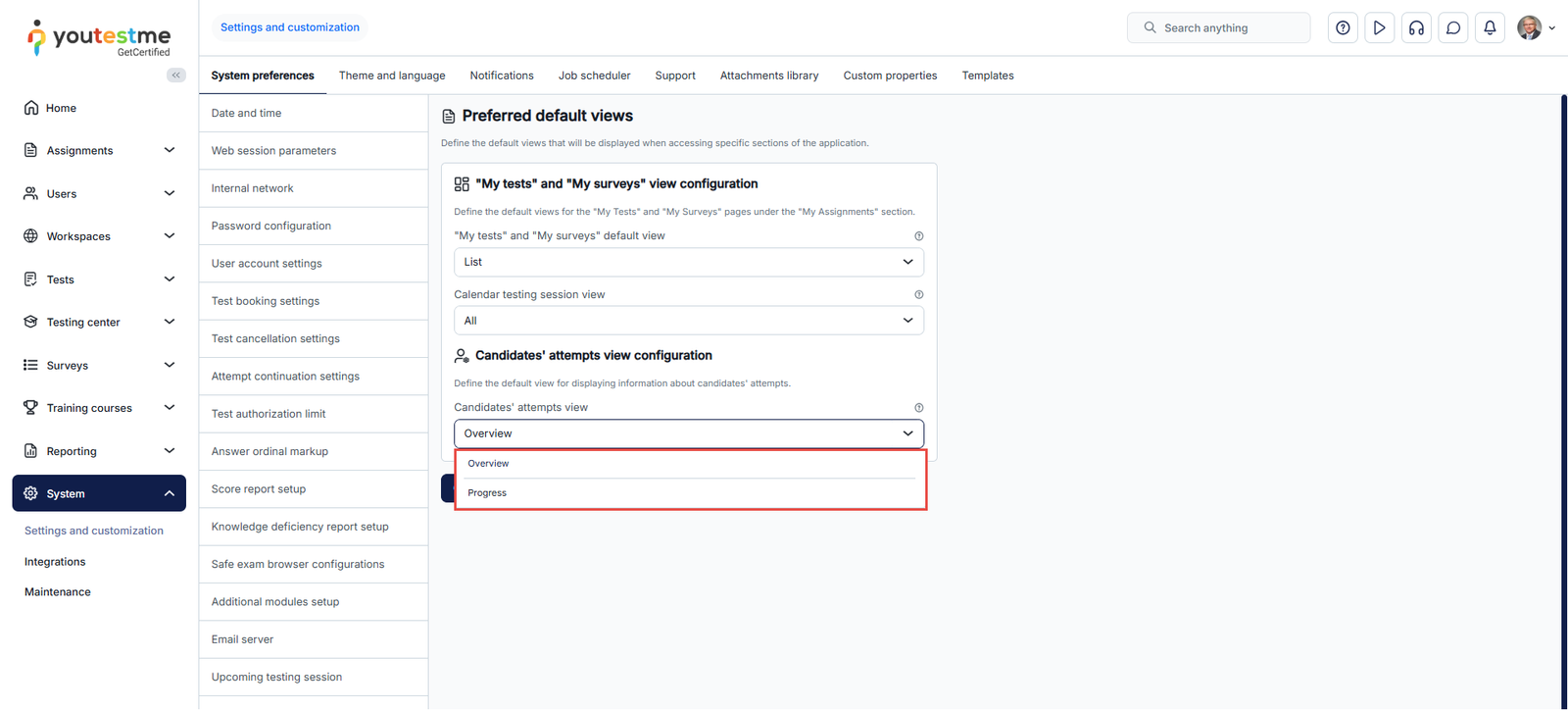Viewport: 1568px width, 710px height.
Task: Open the help question mark icon
Action: pyautogui.click(x=1343, y=28)
